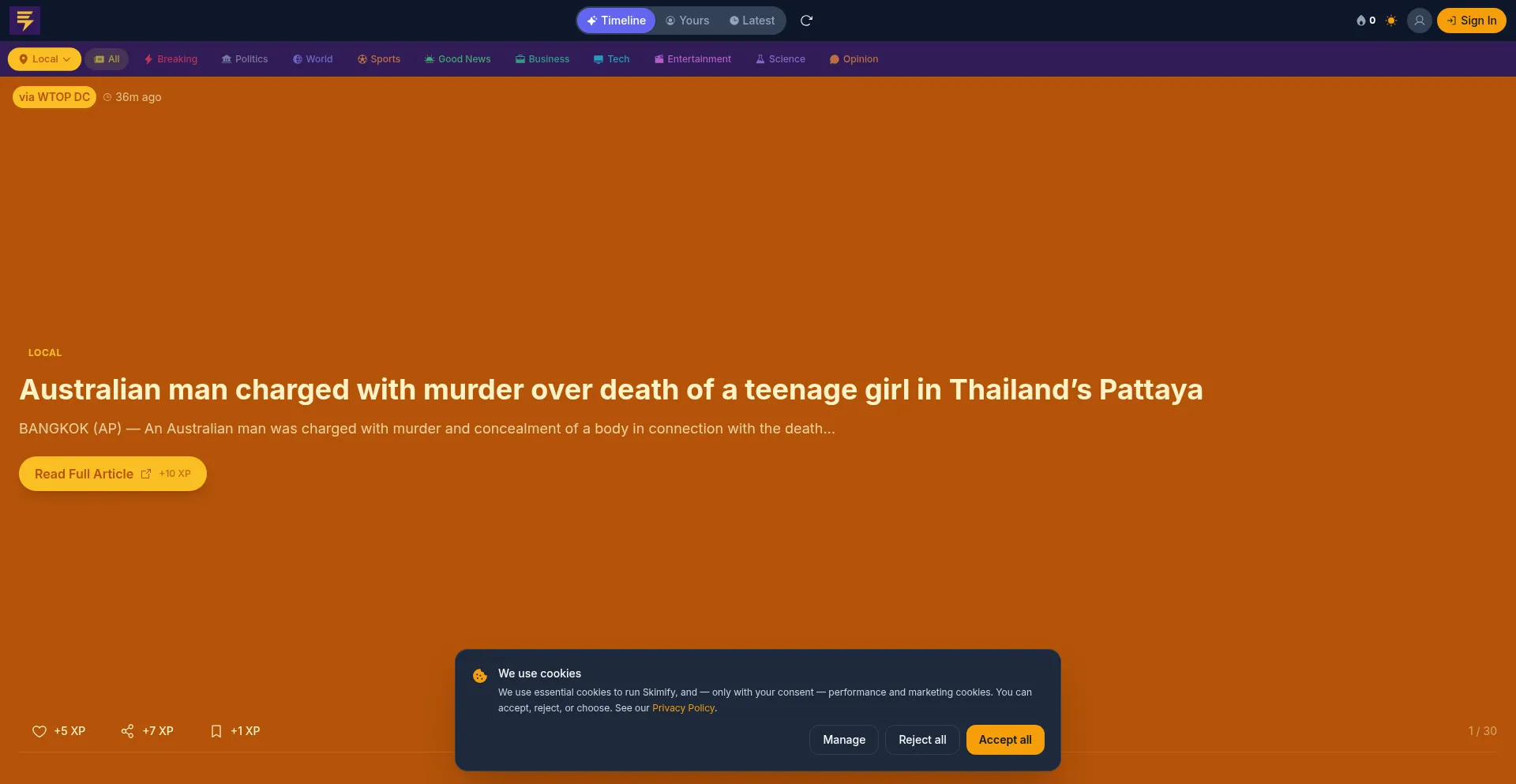Click Reject all cookies
The width and height of the screenshot is (1516, 784).
coord(922,740)
